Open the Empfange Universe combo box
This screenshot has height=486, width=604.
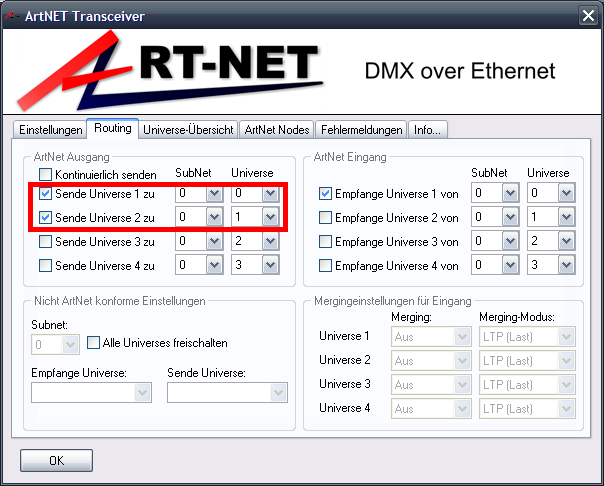point(91,392)
